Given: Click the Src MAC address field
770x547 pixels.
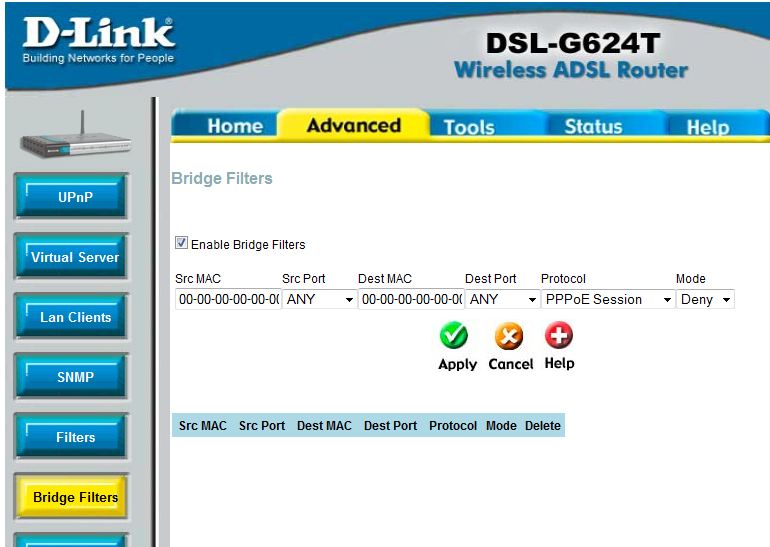Looking at the screenshot, I should (228, 299).
